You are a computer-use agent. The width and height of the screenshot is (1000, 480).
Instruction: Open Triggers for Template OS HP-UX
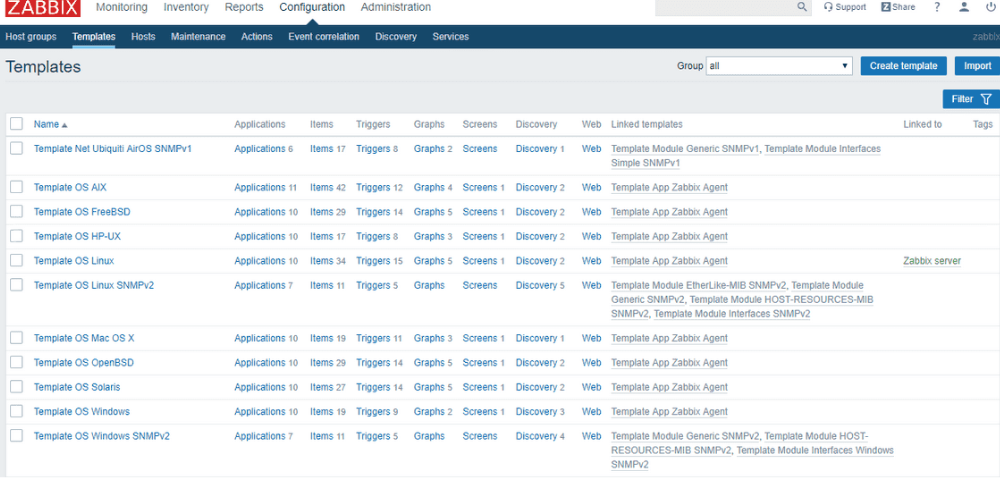pyautogui.click(x=373, y=236)
